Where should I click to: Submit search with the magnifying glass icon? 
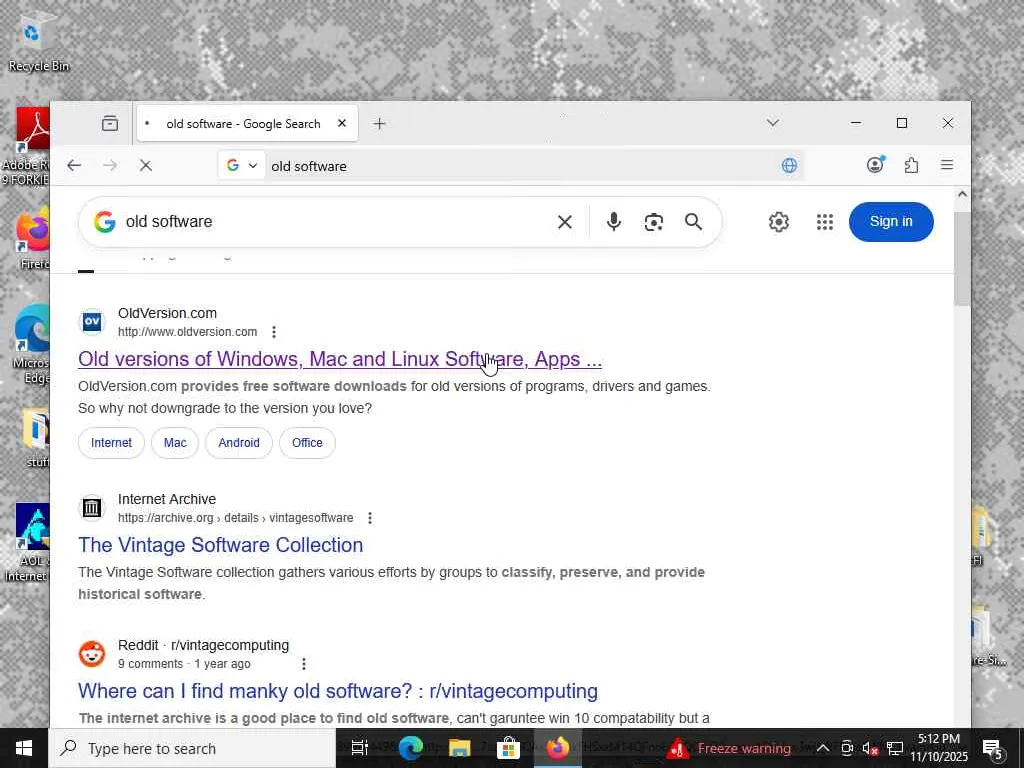click(x=694, y=222)
